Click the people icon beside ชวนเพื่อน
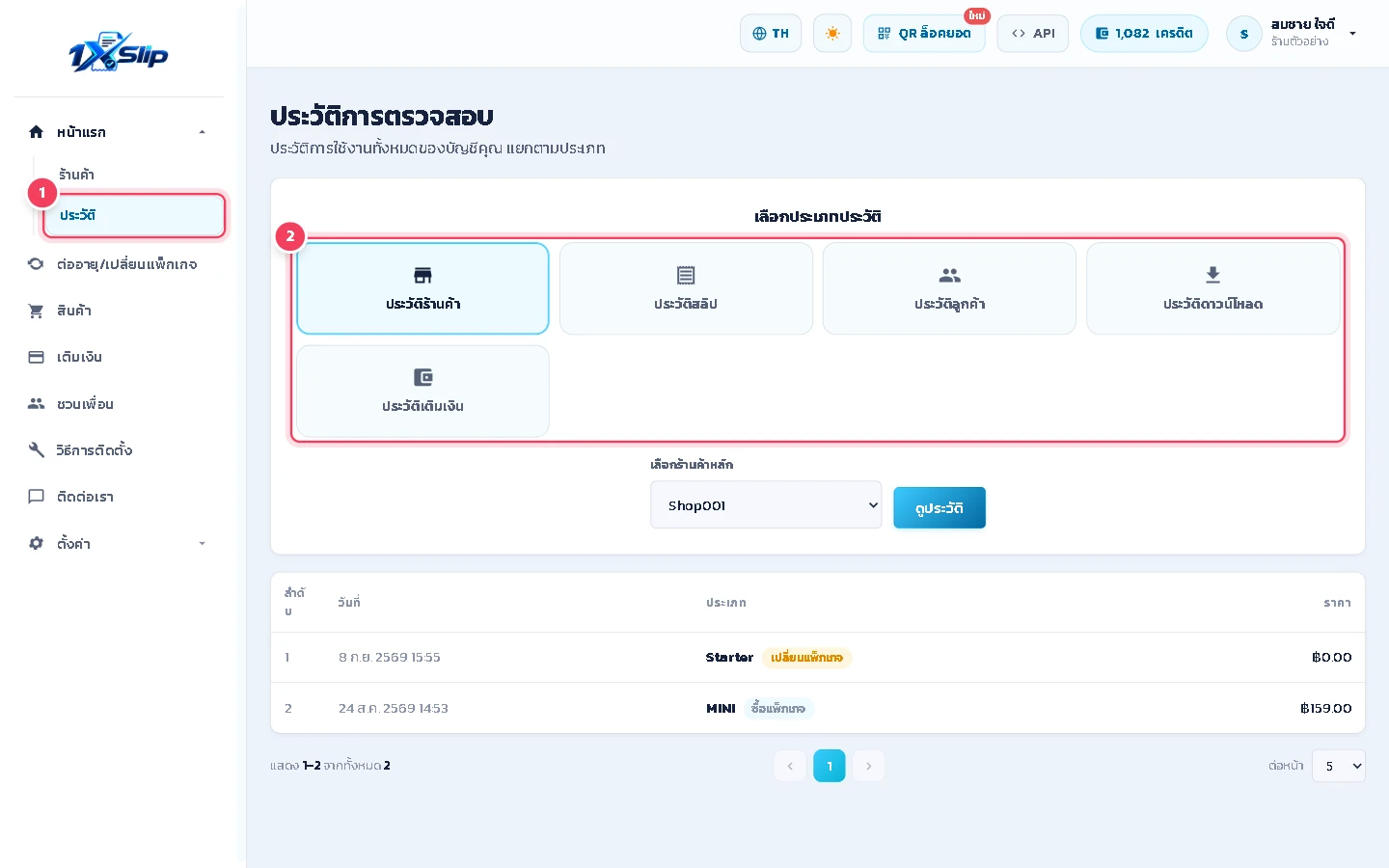The height and width of the screenshot is (868, 1389). 36,403
